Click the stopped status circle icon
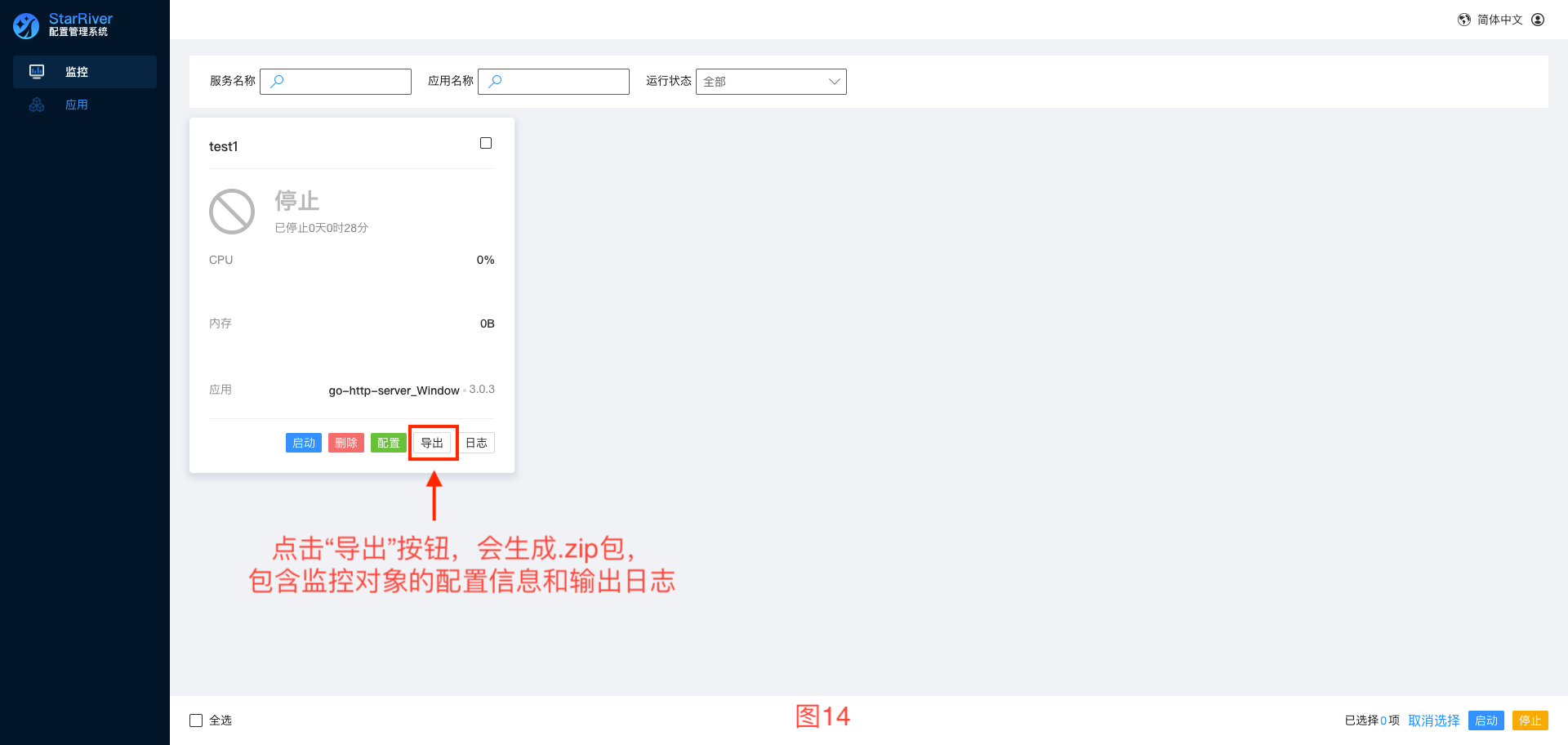This screenshot has height=745, width=1568. click(x=232, y=212)
